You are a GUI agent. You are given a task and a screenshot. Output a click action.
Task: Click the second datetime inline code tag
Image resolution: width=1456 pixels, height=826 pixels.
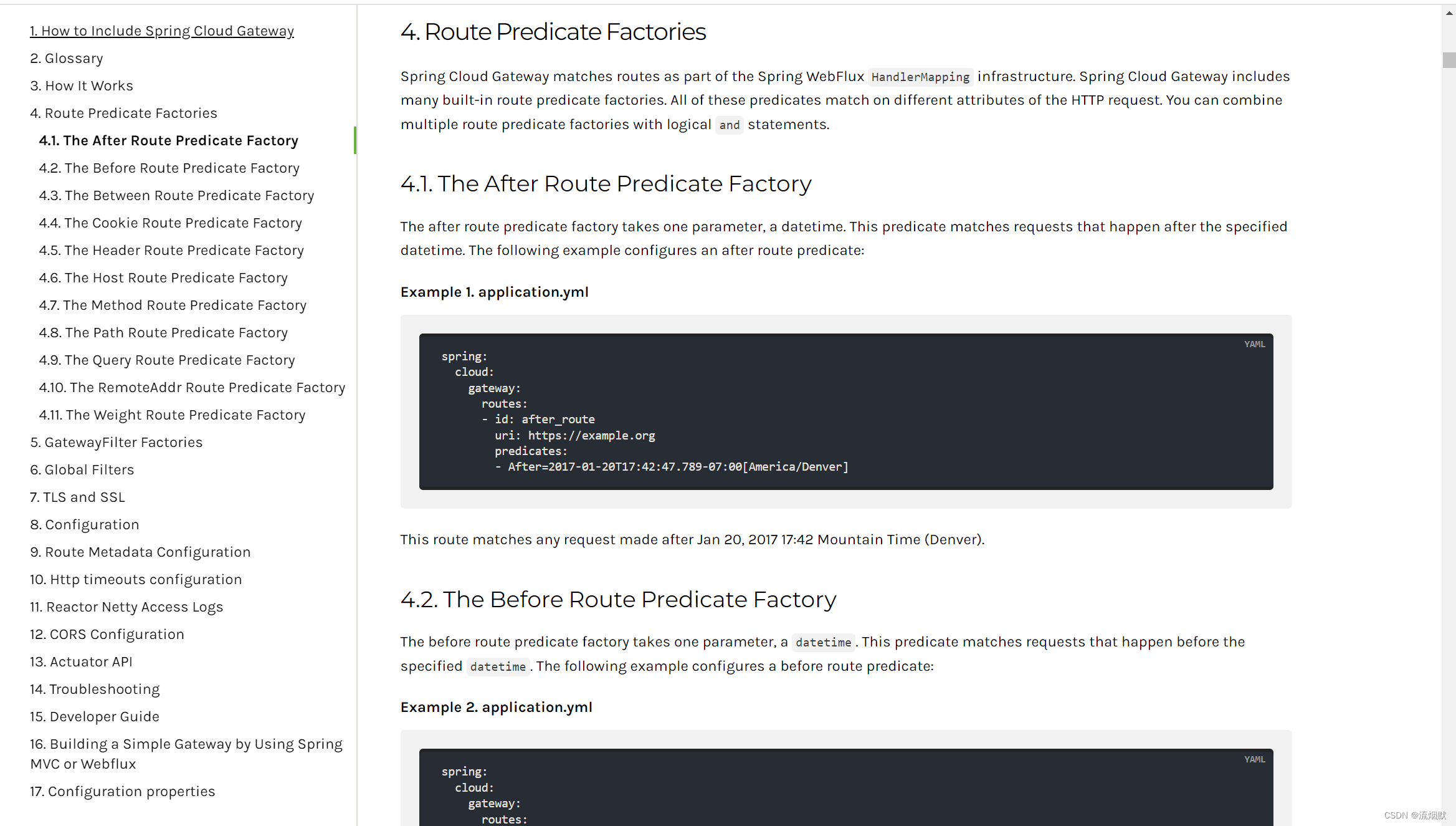(x=497, y=666)
